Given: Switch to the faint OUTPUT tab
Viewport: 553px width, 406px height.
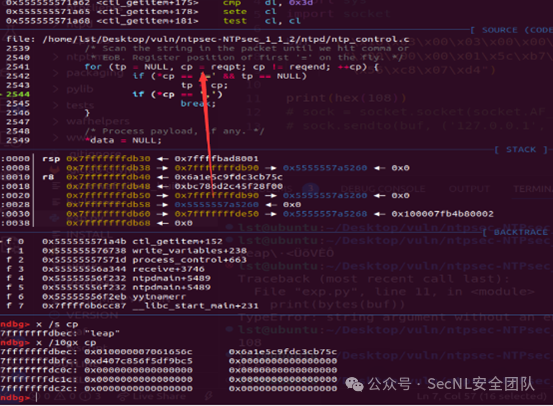Looking at the screenshot, I should click(469, 189).
